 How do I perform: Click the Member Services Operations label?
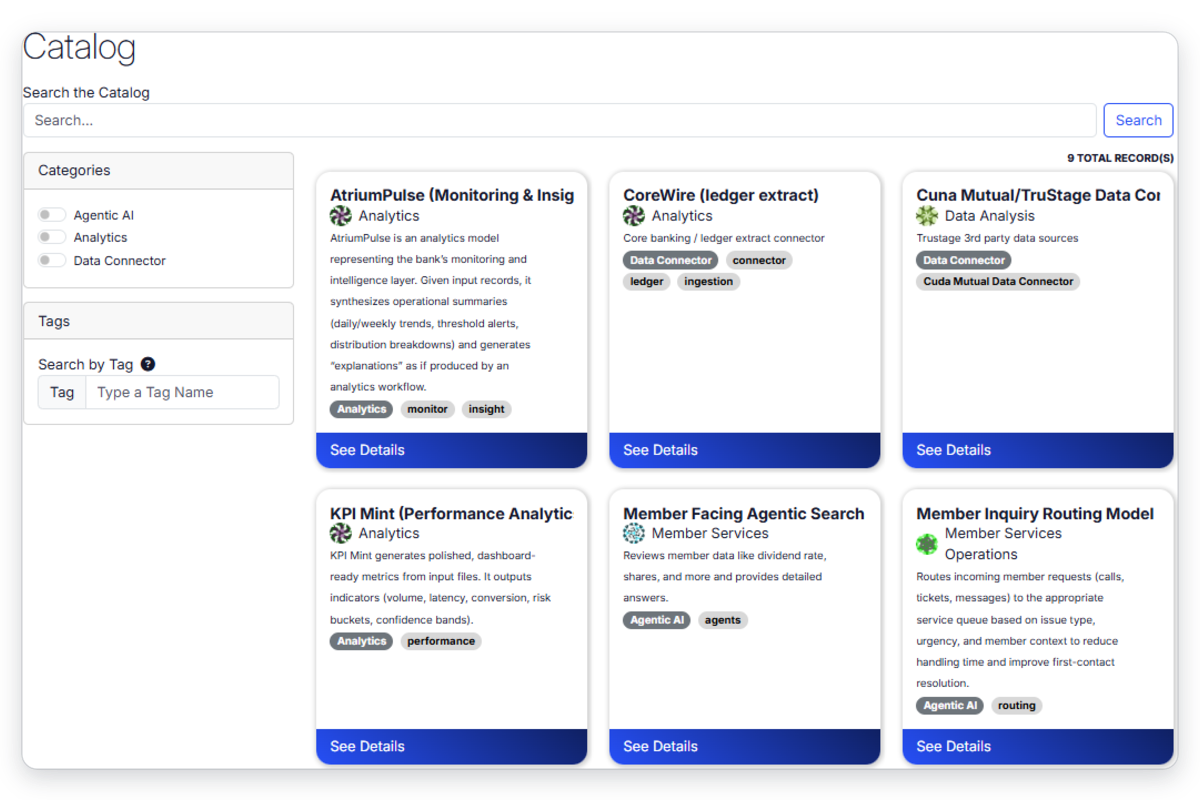1003,544
